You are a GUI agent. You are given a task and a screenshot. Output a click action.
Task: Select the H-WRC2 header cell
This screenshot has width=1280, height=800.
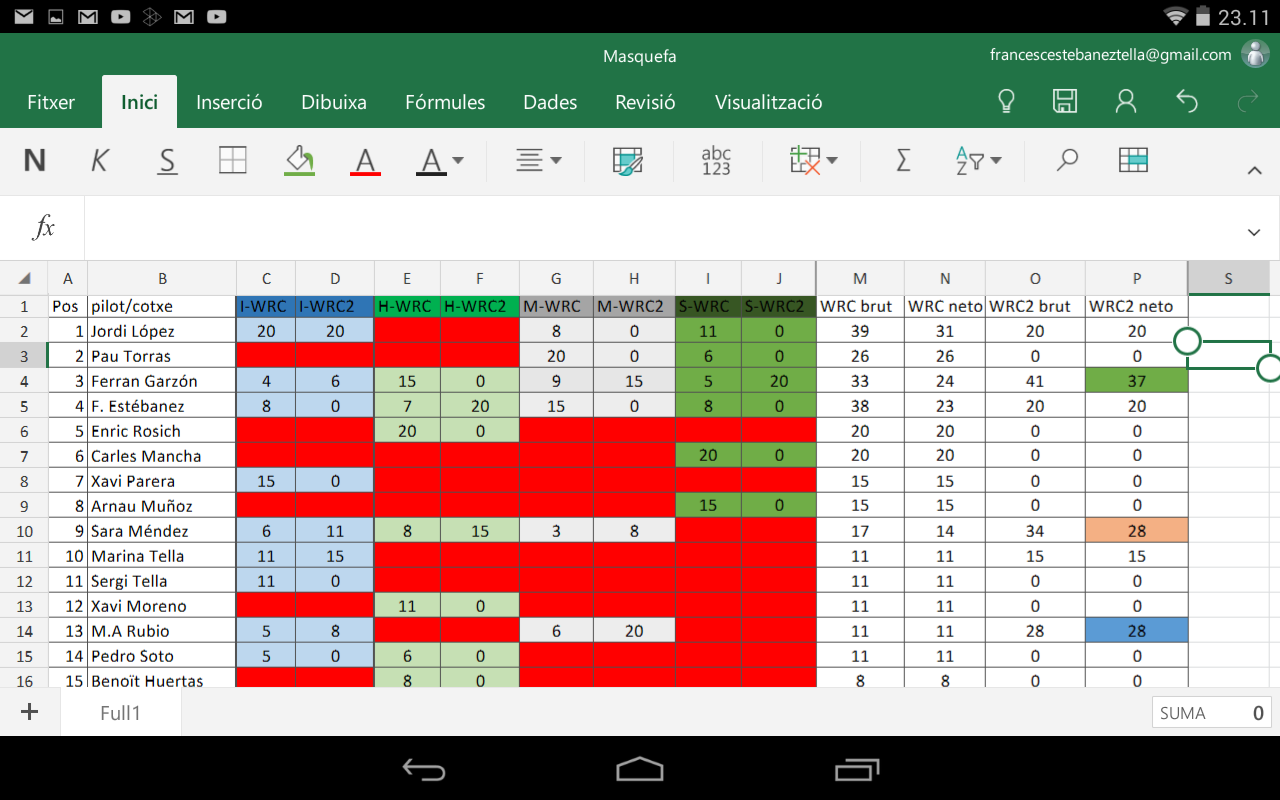pos(479,306)
